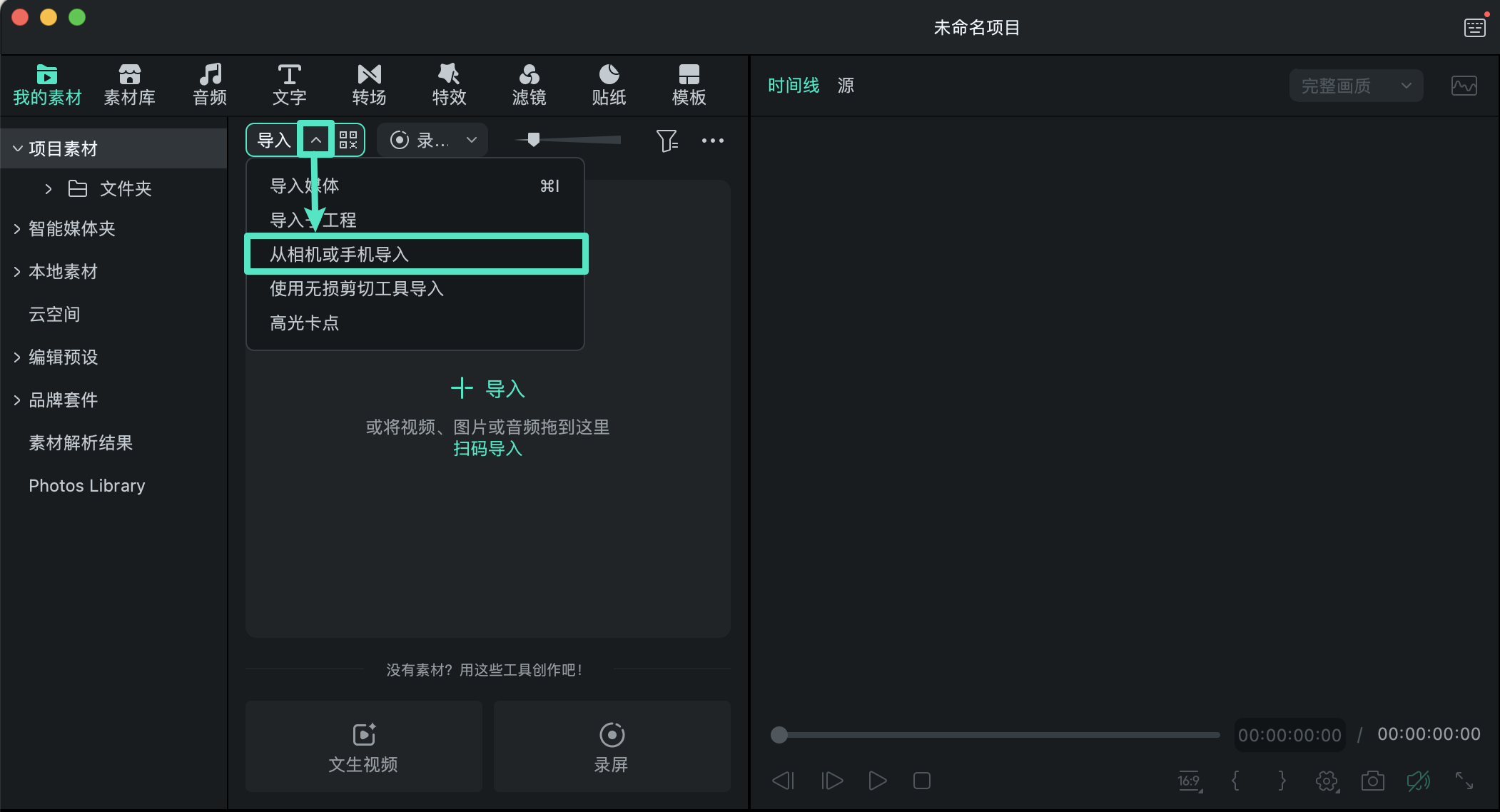
Task: Click the 扫码导入 link
Action: pos(488,449)
